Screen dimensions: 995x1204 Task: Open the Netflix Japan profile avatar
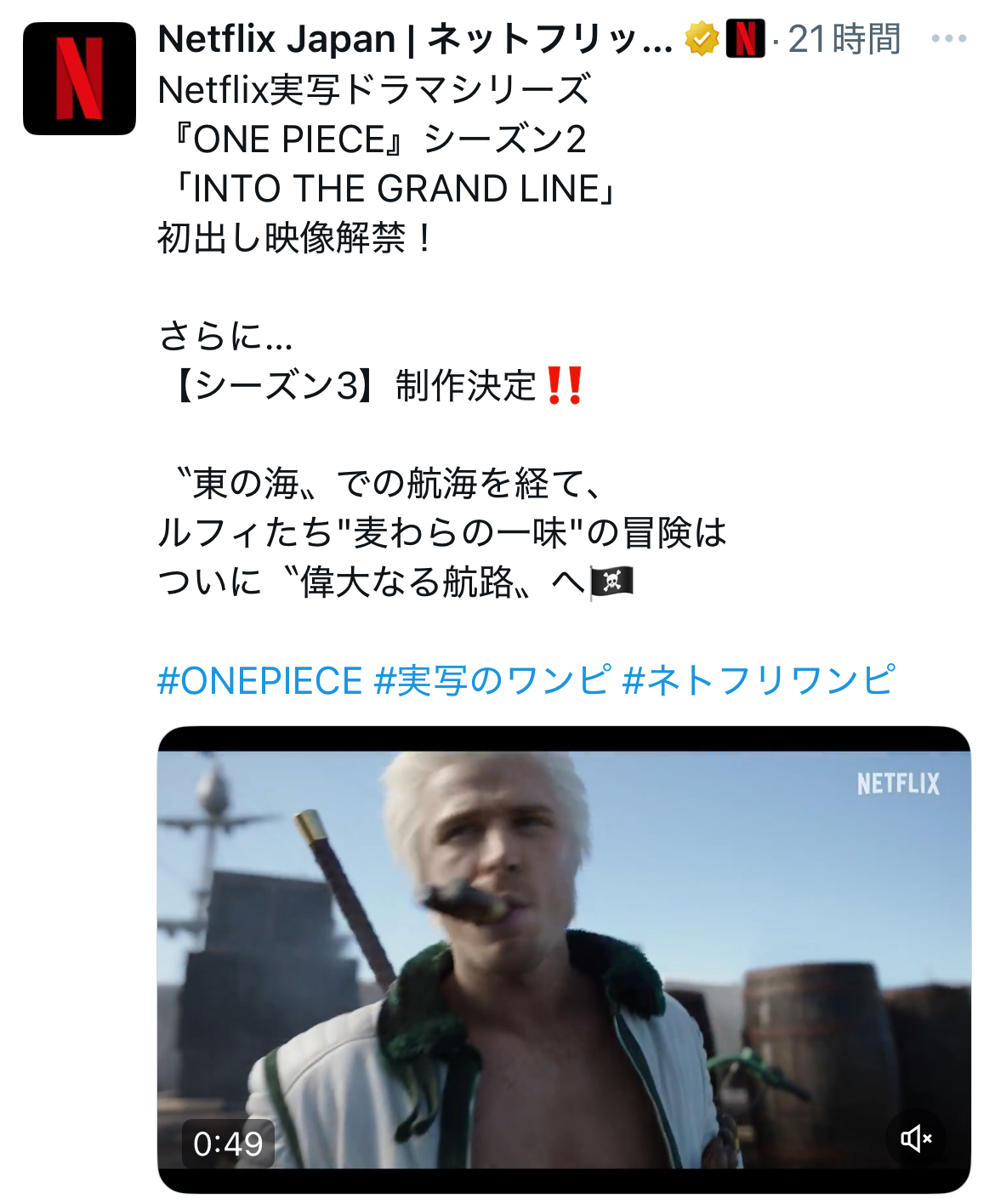coord(79,78)
